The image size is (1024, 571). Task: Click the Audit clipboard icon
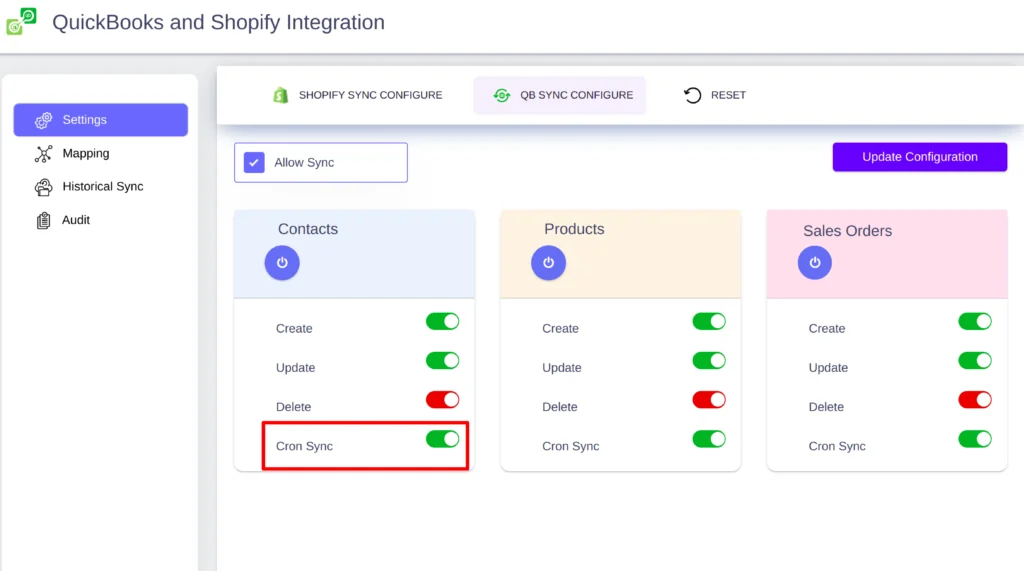point(44,220)
